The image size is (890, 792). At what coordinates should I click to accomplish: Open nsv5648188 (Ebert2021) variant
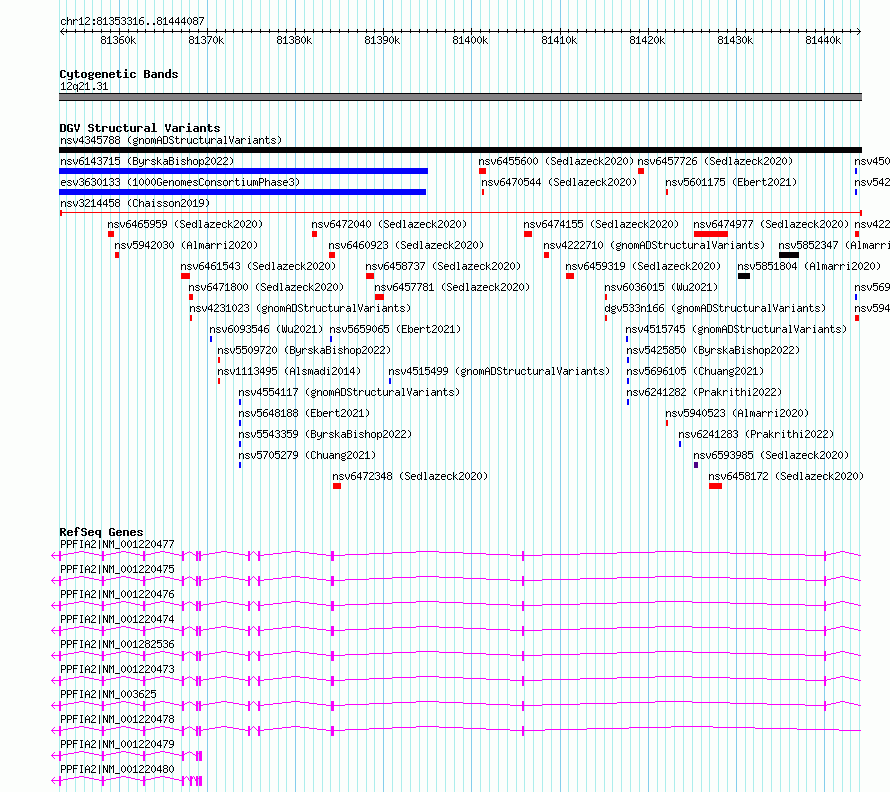tap(304, 413)
